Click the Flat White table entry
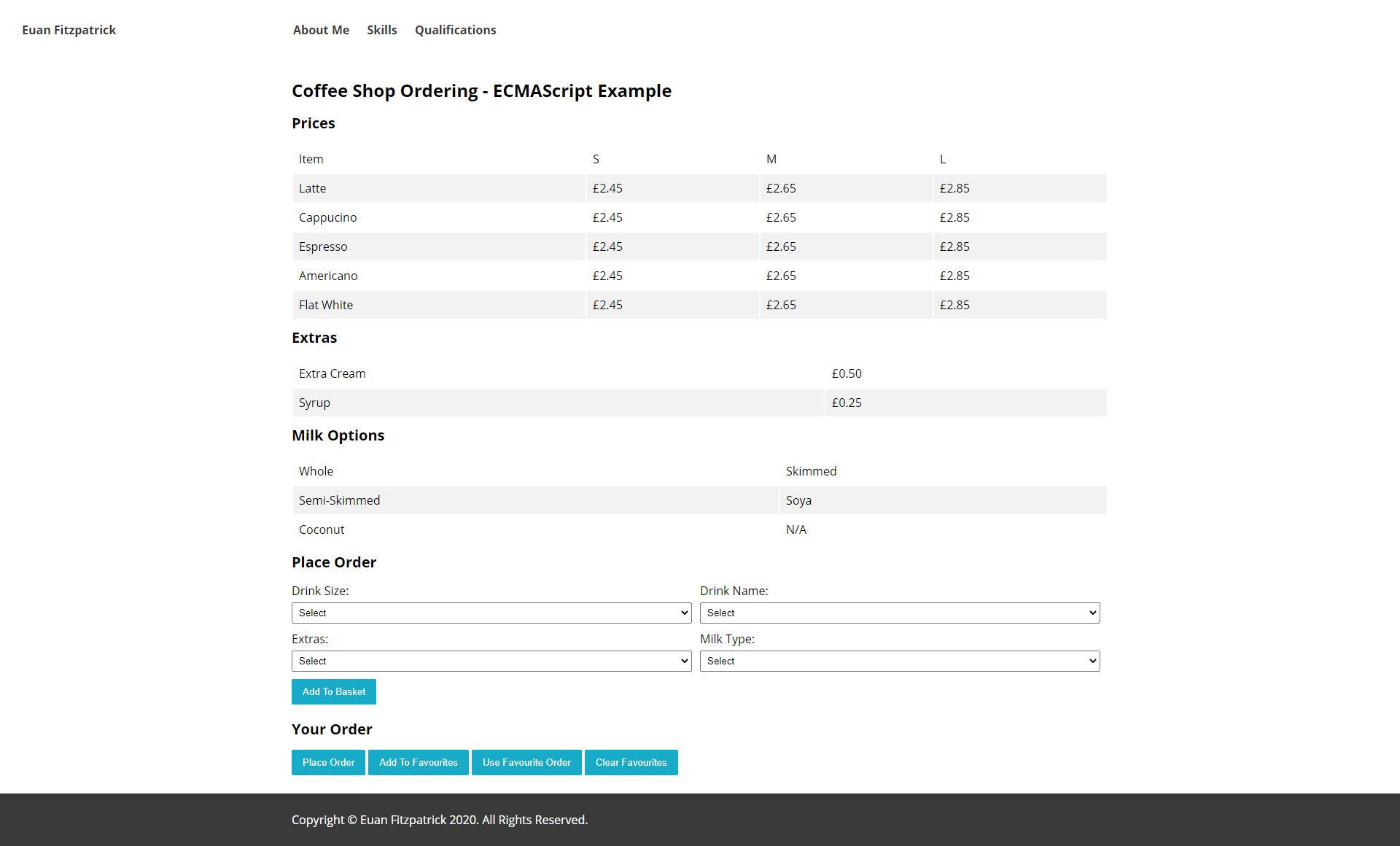The image size is (1400, 846). (325, 304)
